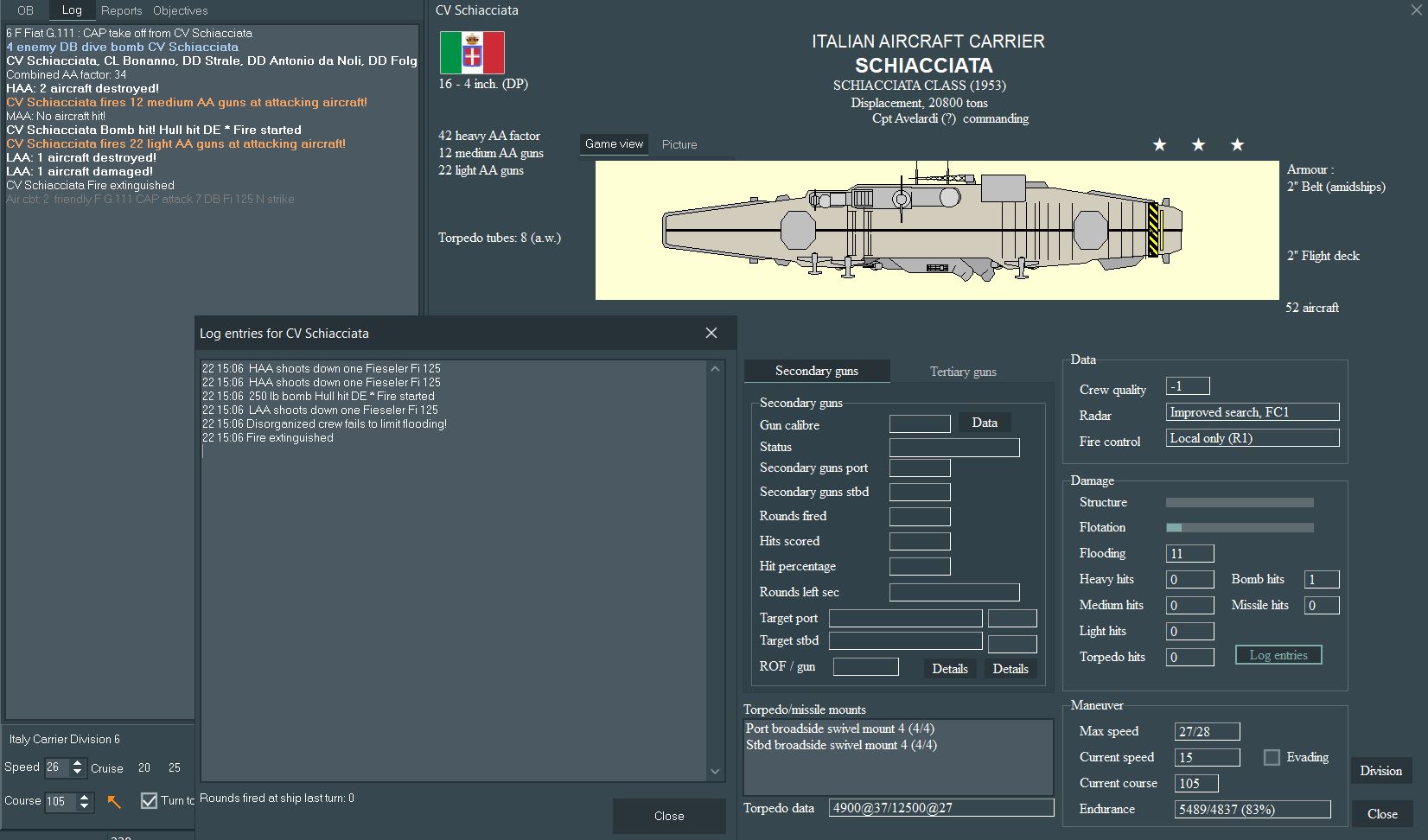Click the Current speed field
Screen dimensions: 1428x840
click(1208, 758)
